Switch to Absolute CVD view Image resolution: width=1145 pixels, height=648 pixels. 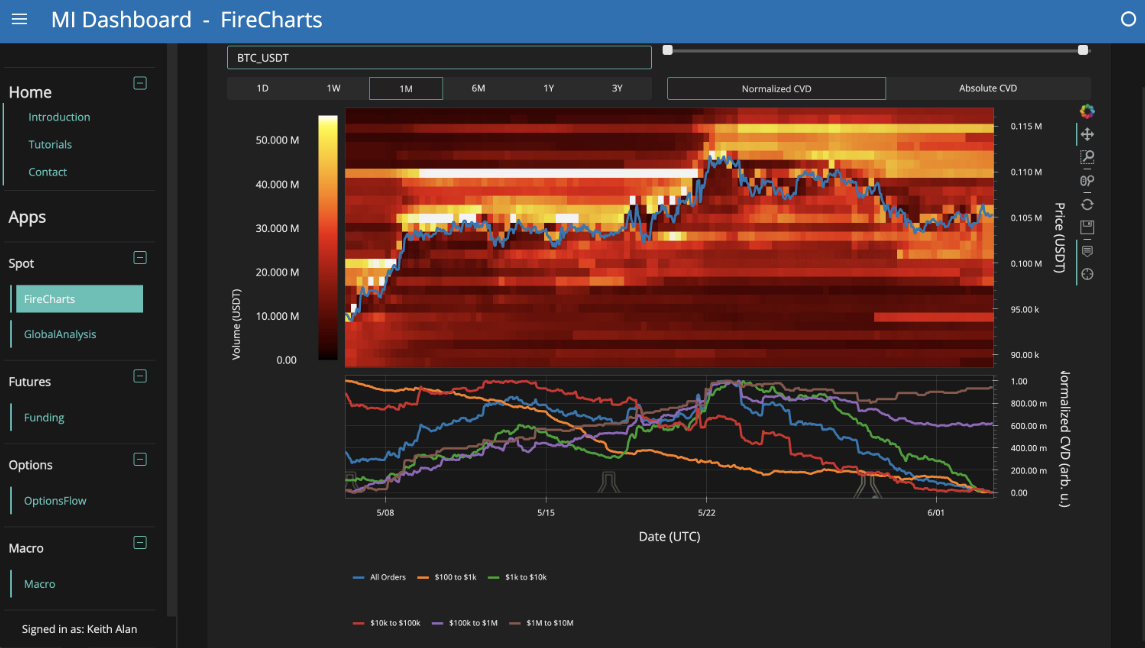click(987, 88)
